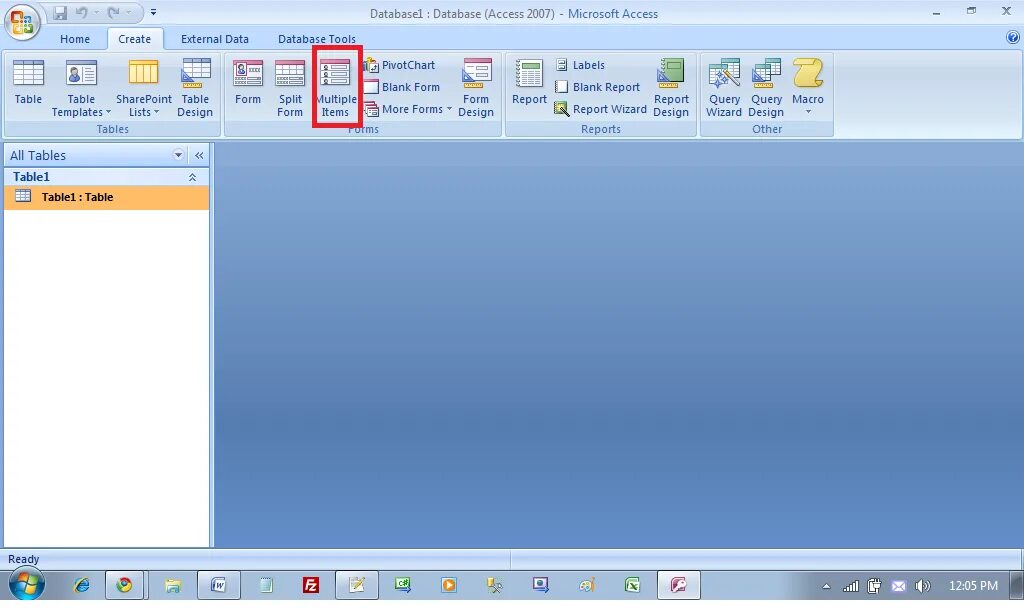Open the Windows Start menu

[27, 585]
